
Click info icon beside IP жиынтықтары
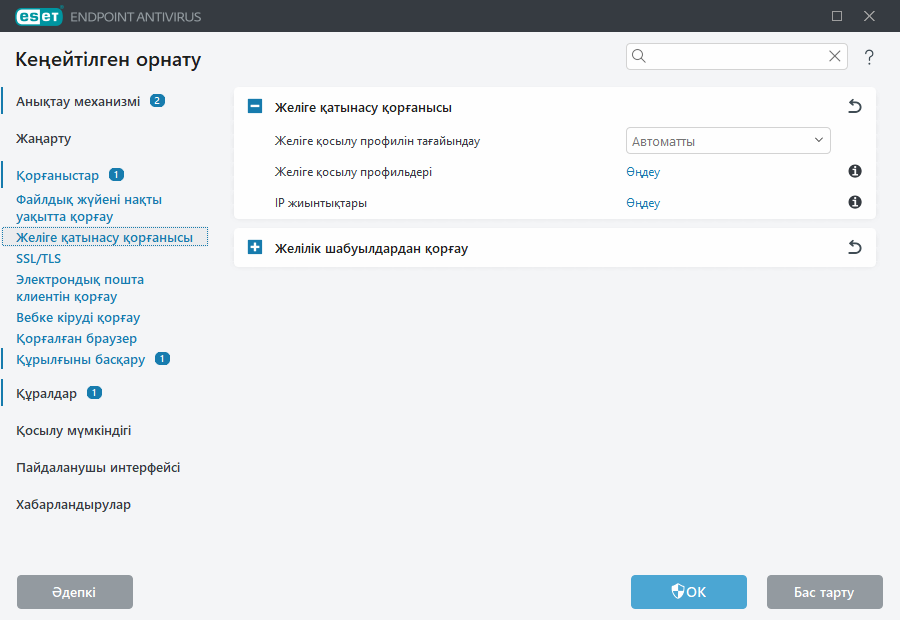[x=855, y=203]
